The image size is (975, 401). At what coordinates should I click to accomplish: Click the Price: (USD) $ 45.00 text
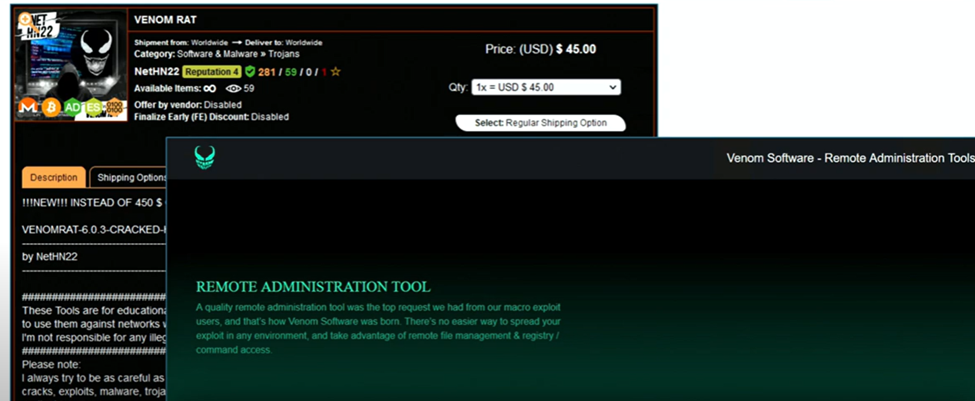pos(540,49)
